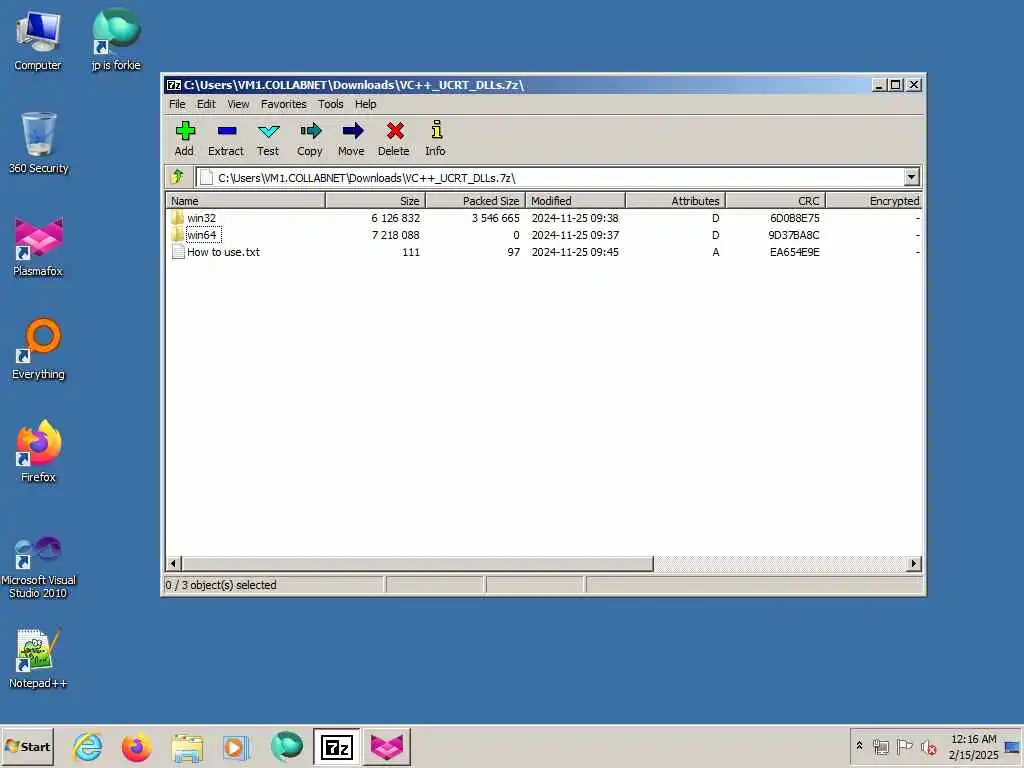
Task: Open the File menu
Action: pos(177,104)
